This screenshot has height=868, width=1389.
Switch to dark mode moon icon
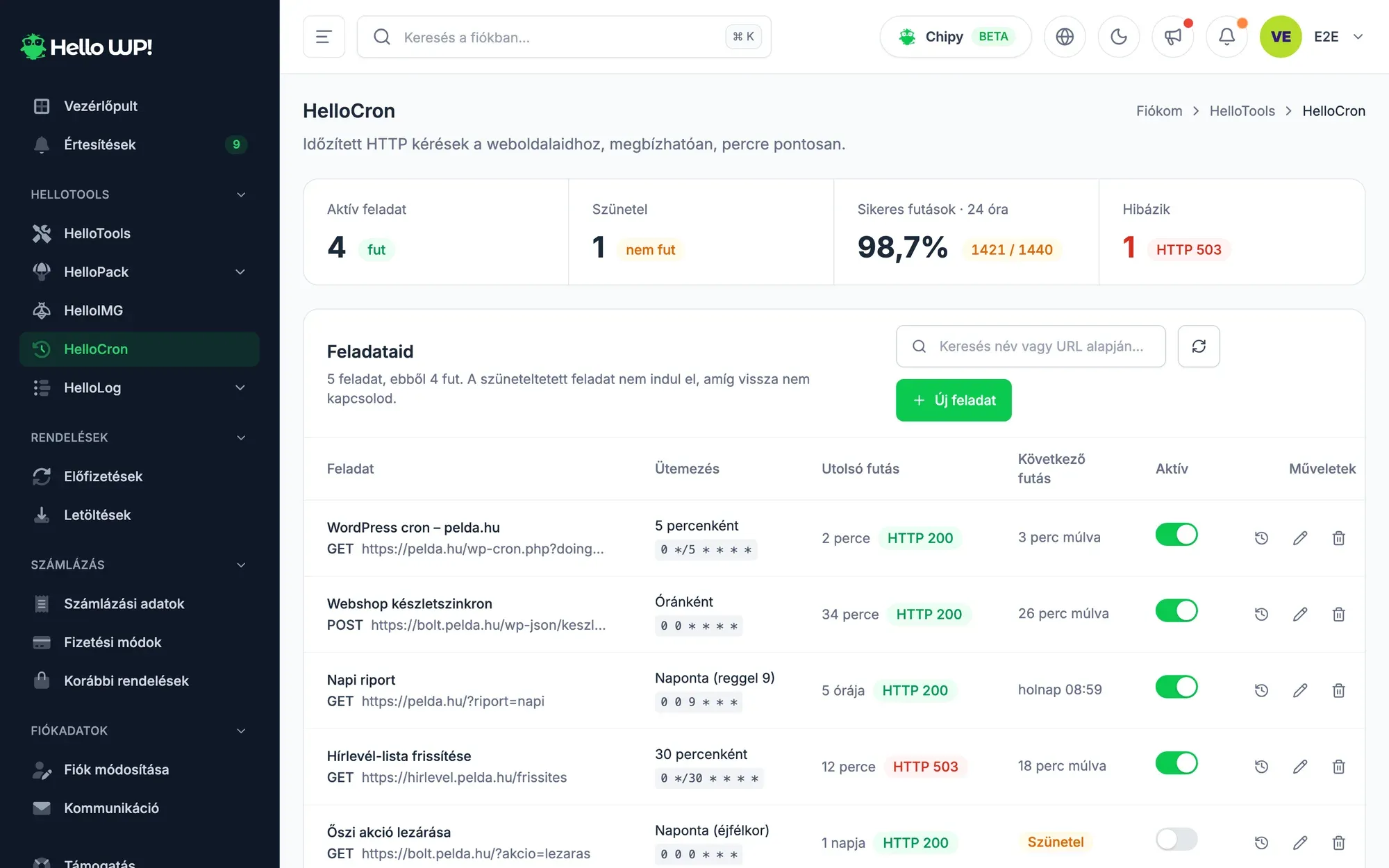(x=1119, y=37)
